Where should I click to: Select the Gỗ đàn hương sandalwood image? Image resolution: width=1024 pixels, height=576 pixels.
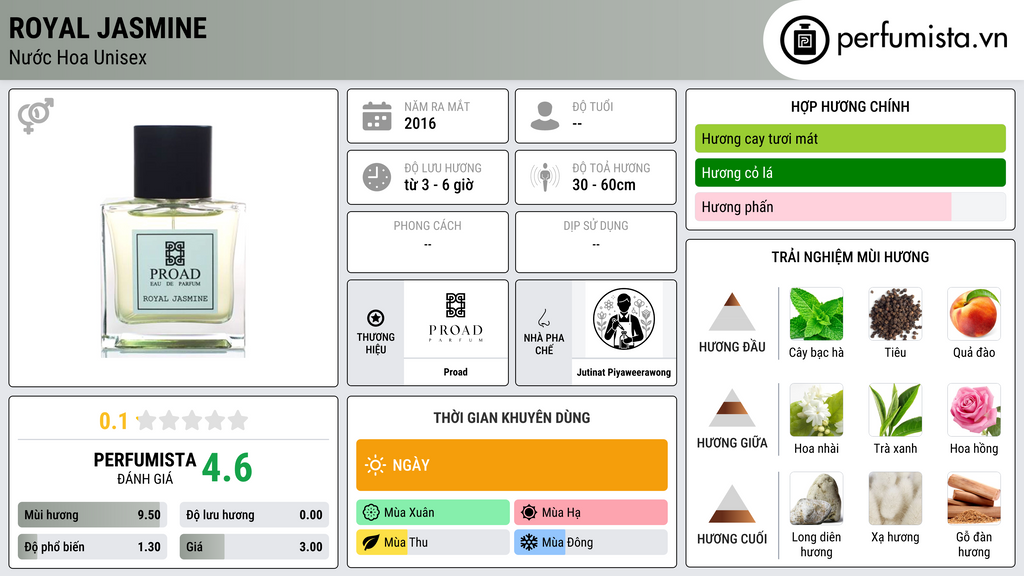pyautogui.click(x=974, y=499)
